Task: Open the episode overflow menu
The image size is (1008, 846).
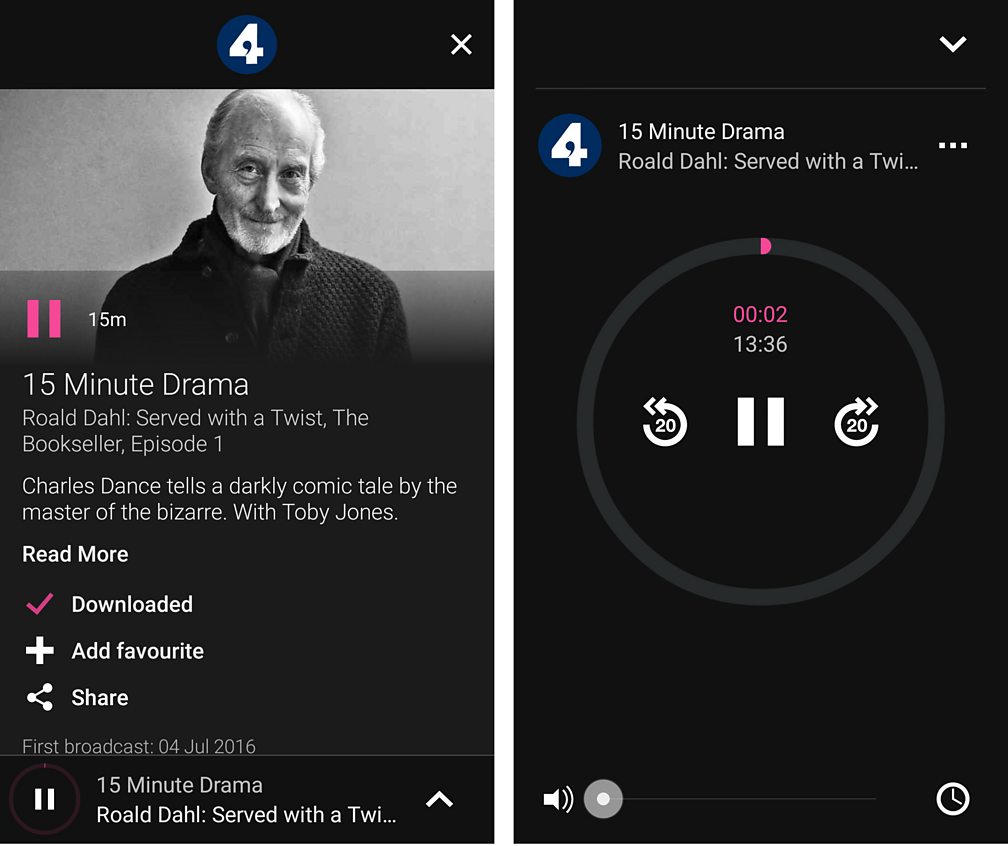Action: pos(953,145)
